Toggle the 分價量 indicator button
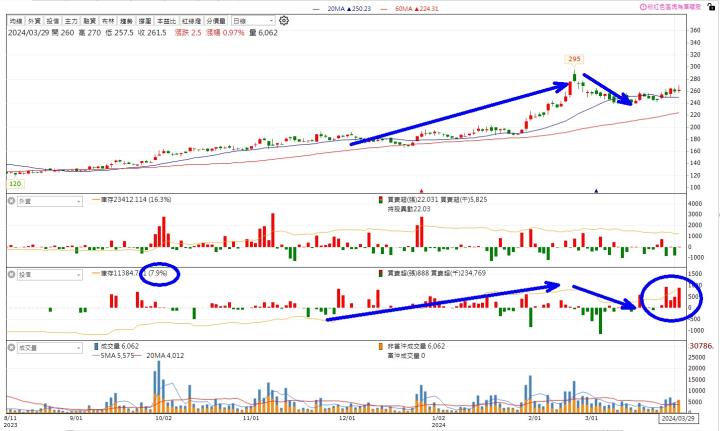 click(x=216, y=21)
